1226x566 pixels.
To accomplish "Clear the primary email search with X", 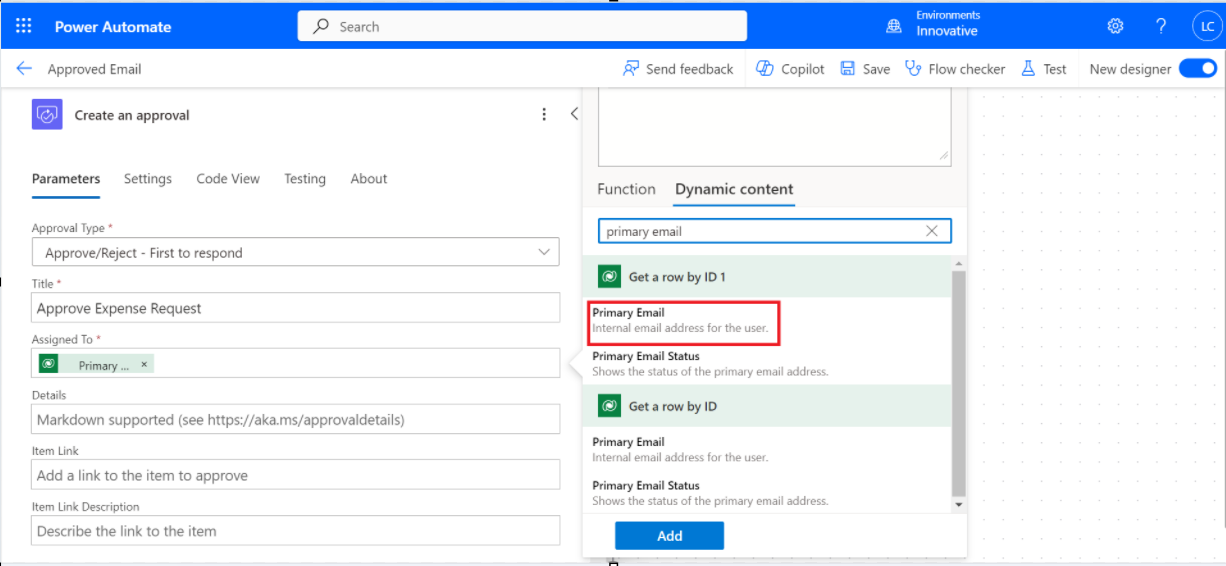I will (x=932, y=231).
